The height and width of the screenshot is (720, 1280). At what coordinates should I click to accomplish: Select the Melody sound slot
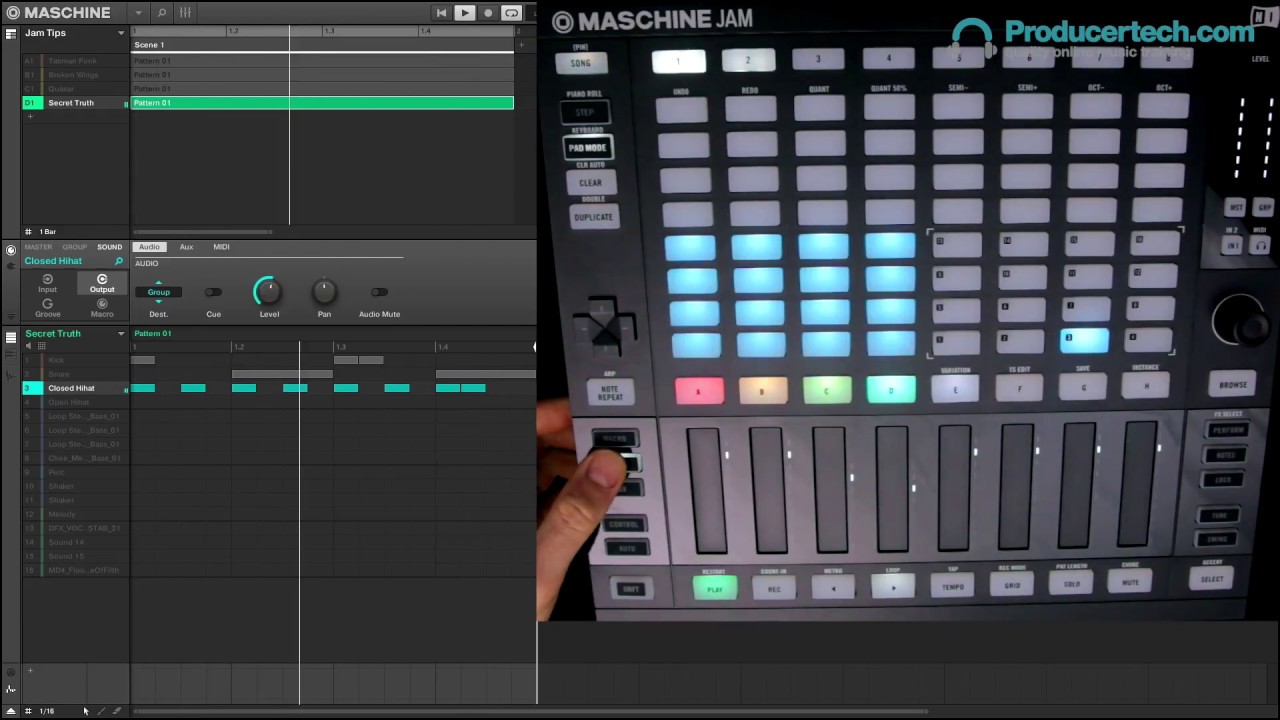point(76,514)
